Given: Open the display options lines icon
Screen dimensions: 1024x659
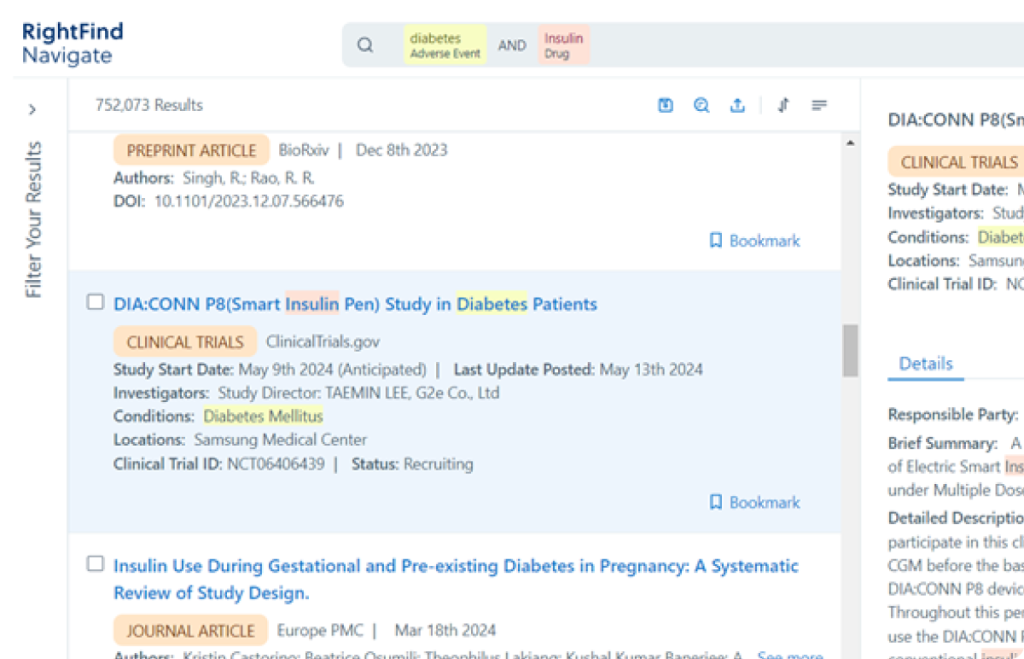Looking at the screenshot, I should [819, 105].
